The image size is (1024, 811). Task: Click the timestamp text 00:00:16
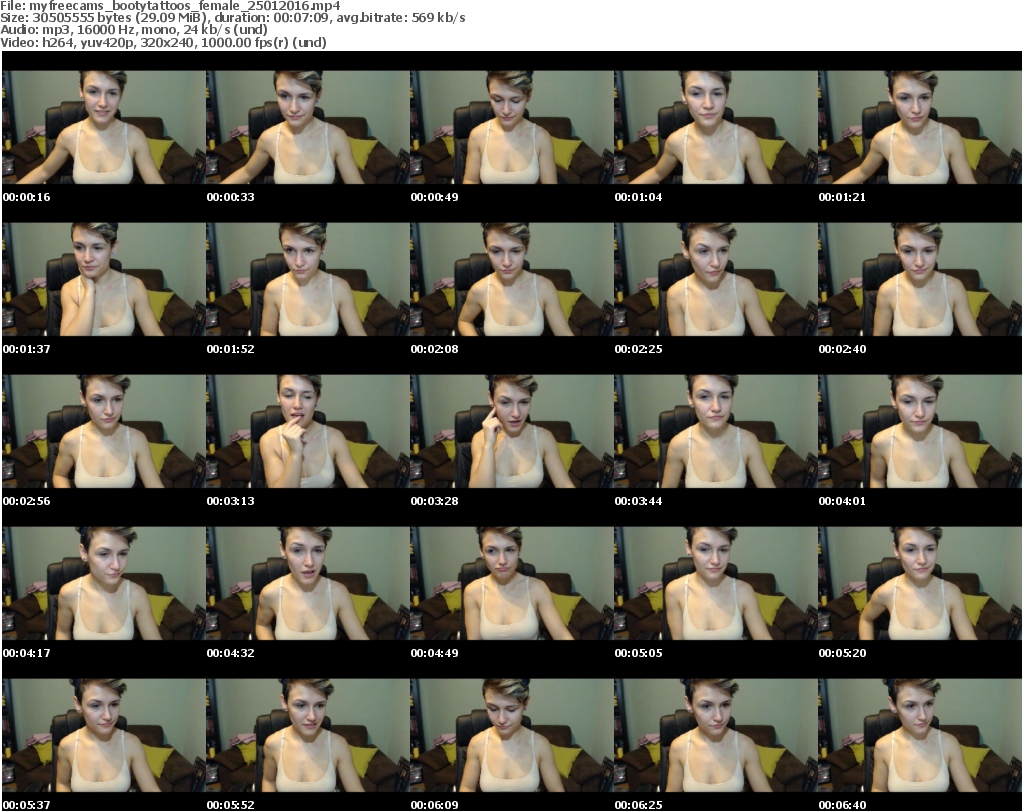(27, 197)
